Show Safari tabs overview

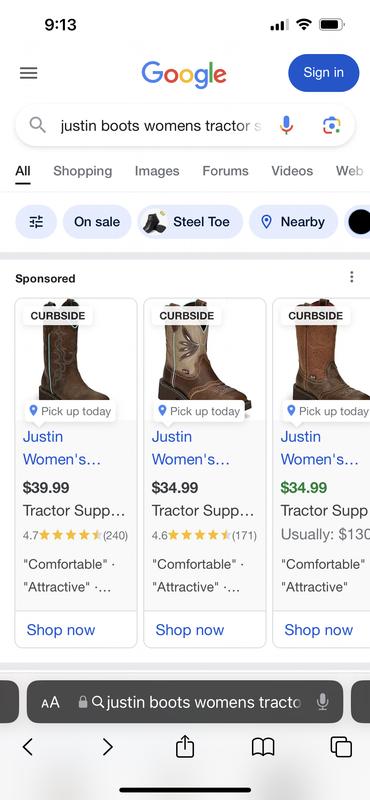click(341, 747)
